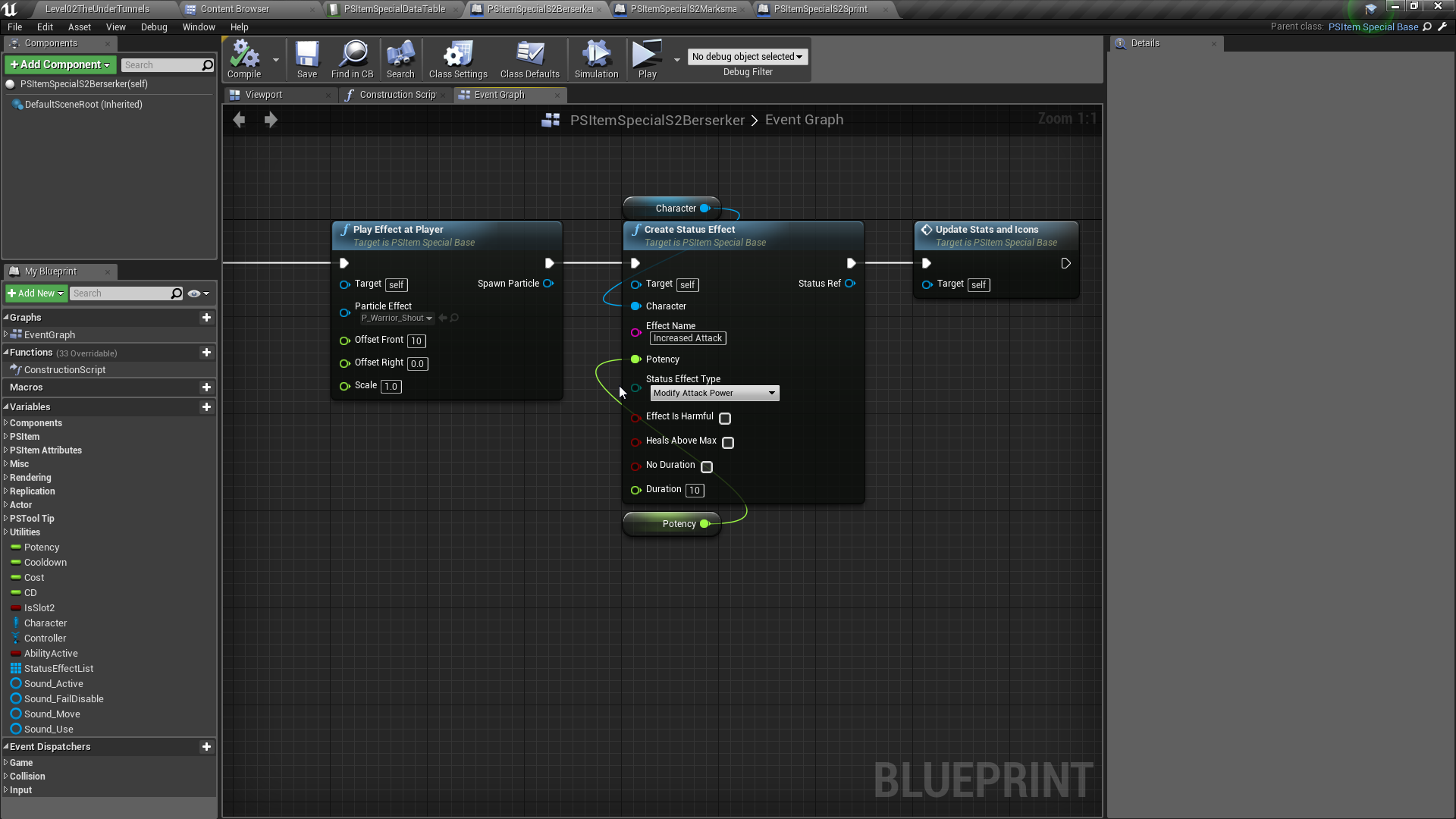Add a new Macro with plus icon
Screen dimensions: 1456x819
point(206,388)
